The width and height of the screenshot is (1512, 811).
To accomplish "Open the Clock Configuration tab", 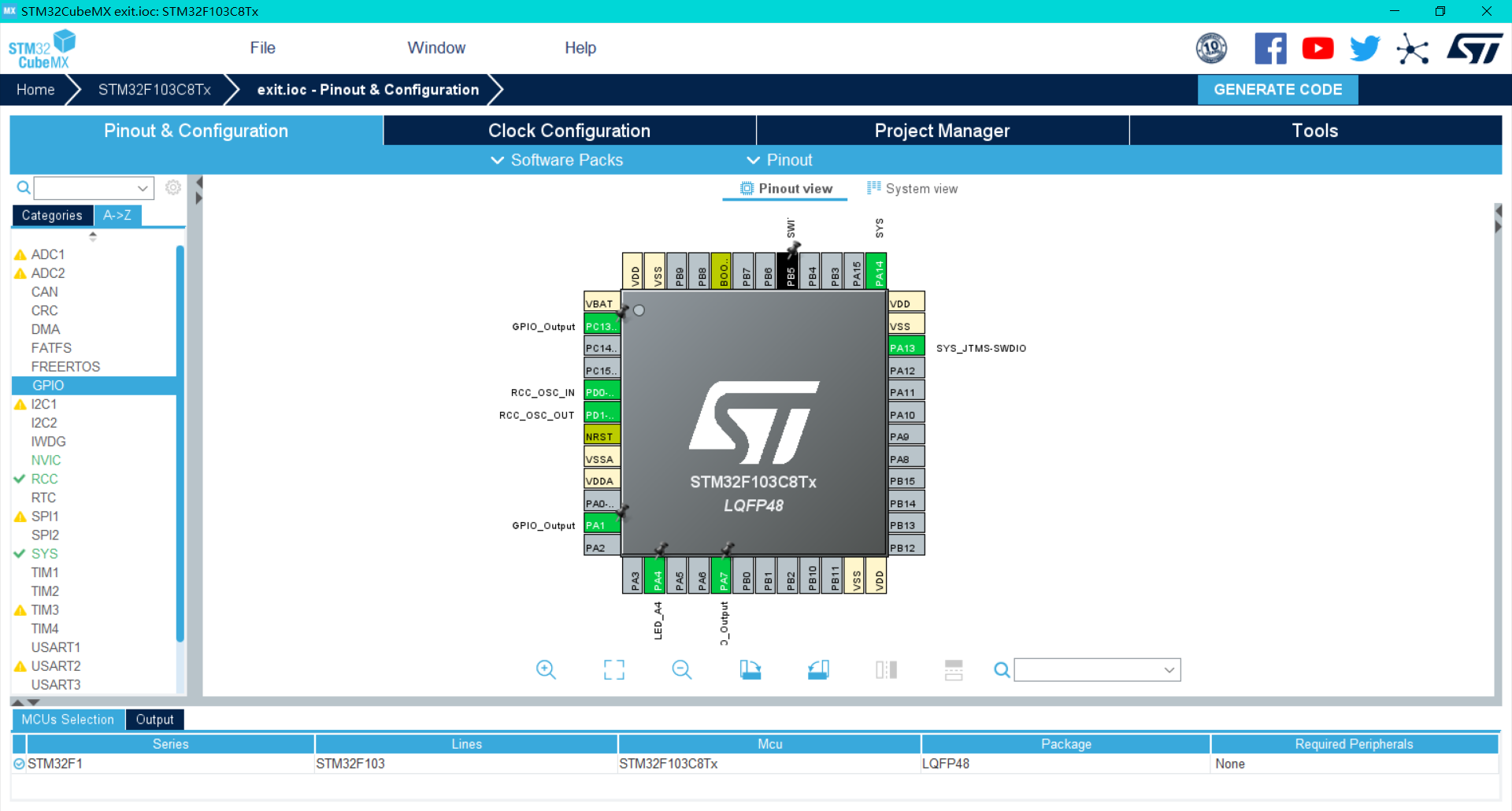I will point(569,130).
